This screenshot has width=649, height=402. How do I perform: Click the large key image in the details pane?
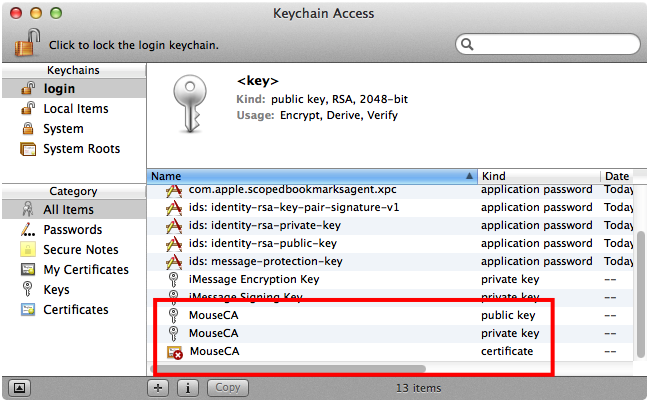(x=190, y=104)
